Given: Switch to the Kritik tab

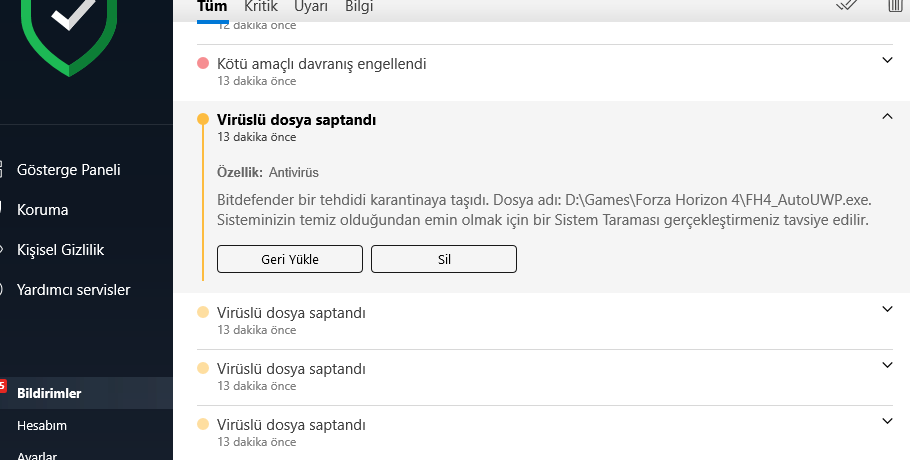Looking at the screenshot, I should tap(261, 6).
